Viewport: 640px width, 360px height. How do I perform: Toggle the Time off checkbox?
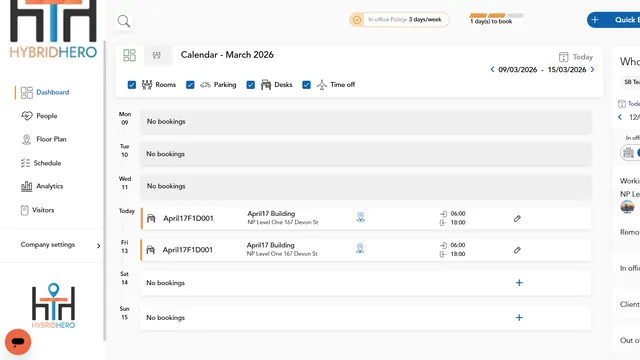point(307,85)
